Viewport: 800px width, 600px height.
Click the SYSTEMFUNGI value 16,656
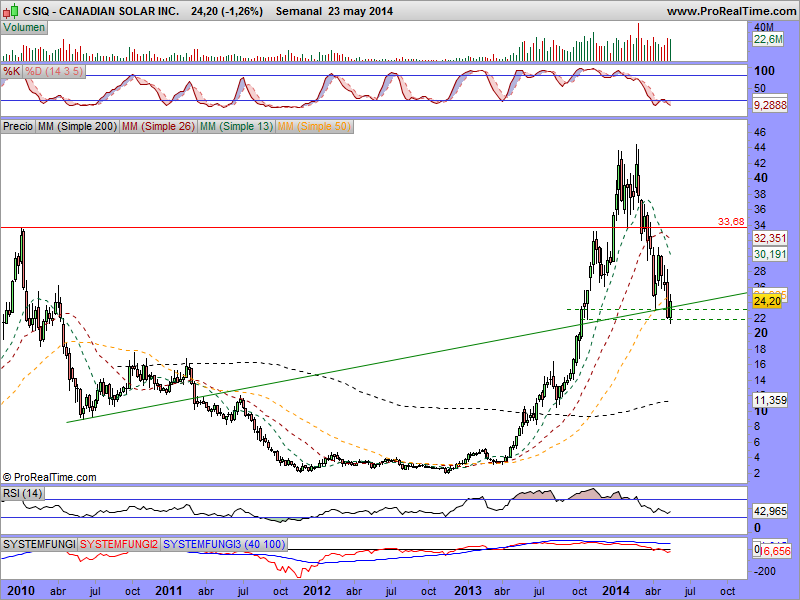pyautogui.click(x=776, y=551)
